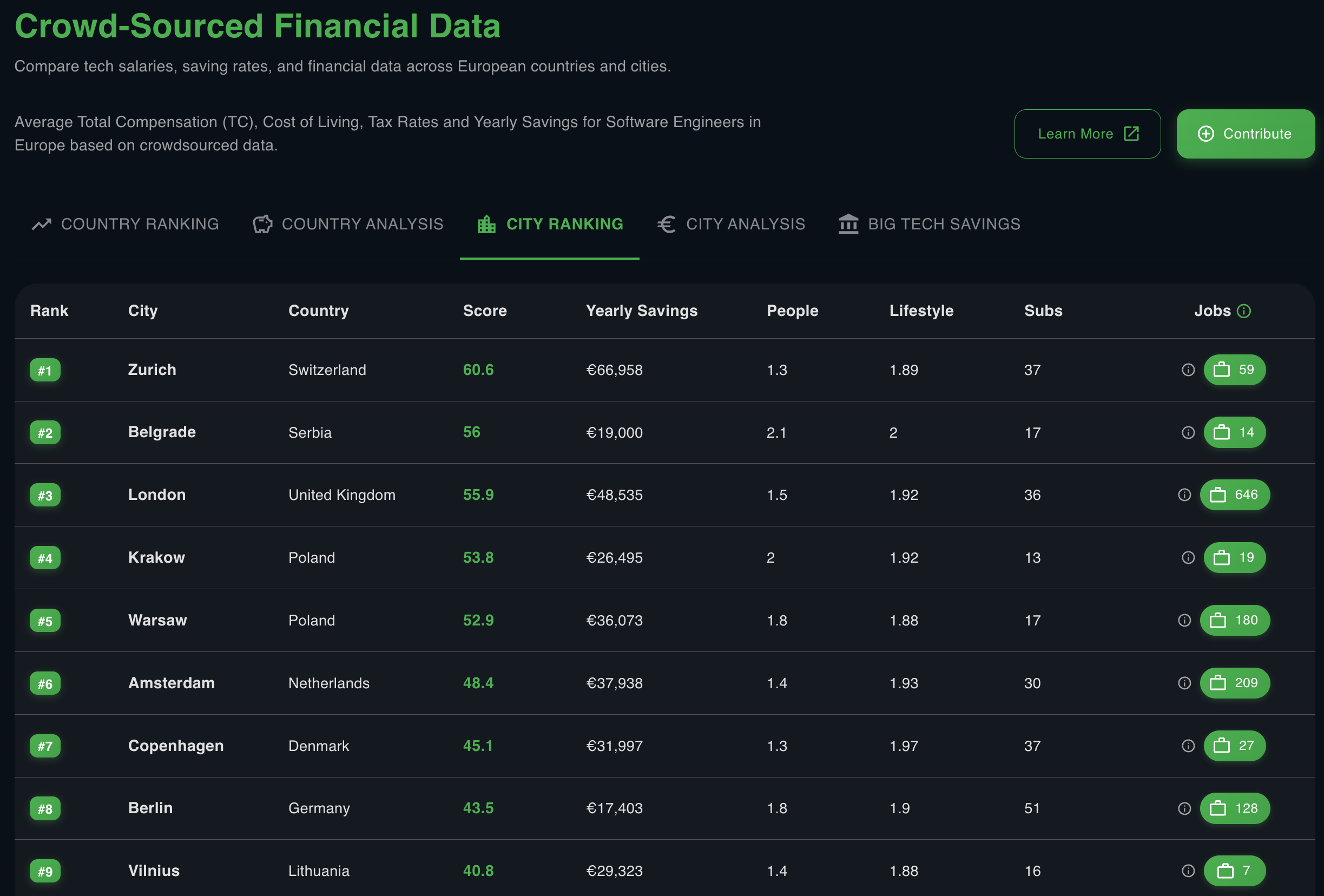Viewport: 1324px width, 896px height.
Task: Open the City Analysis tab
Action: tap(731, 224)
